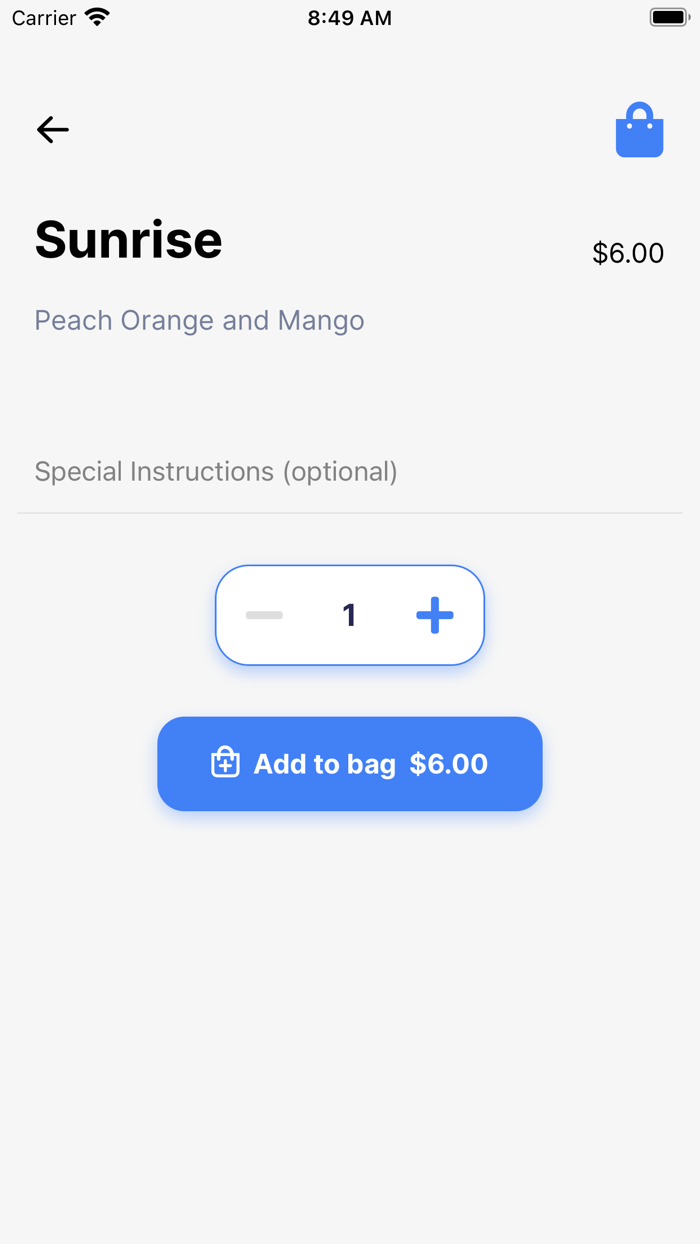
Task: Tap the quantity number 1
Action: coord(349,615)
